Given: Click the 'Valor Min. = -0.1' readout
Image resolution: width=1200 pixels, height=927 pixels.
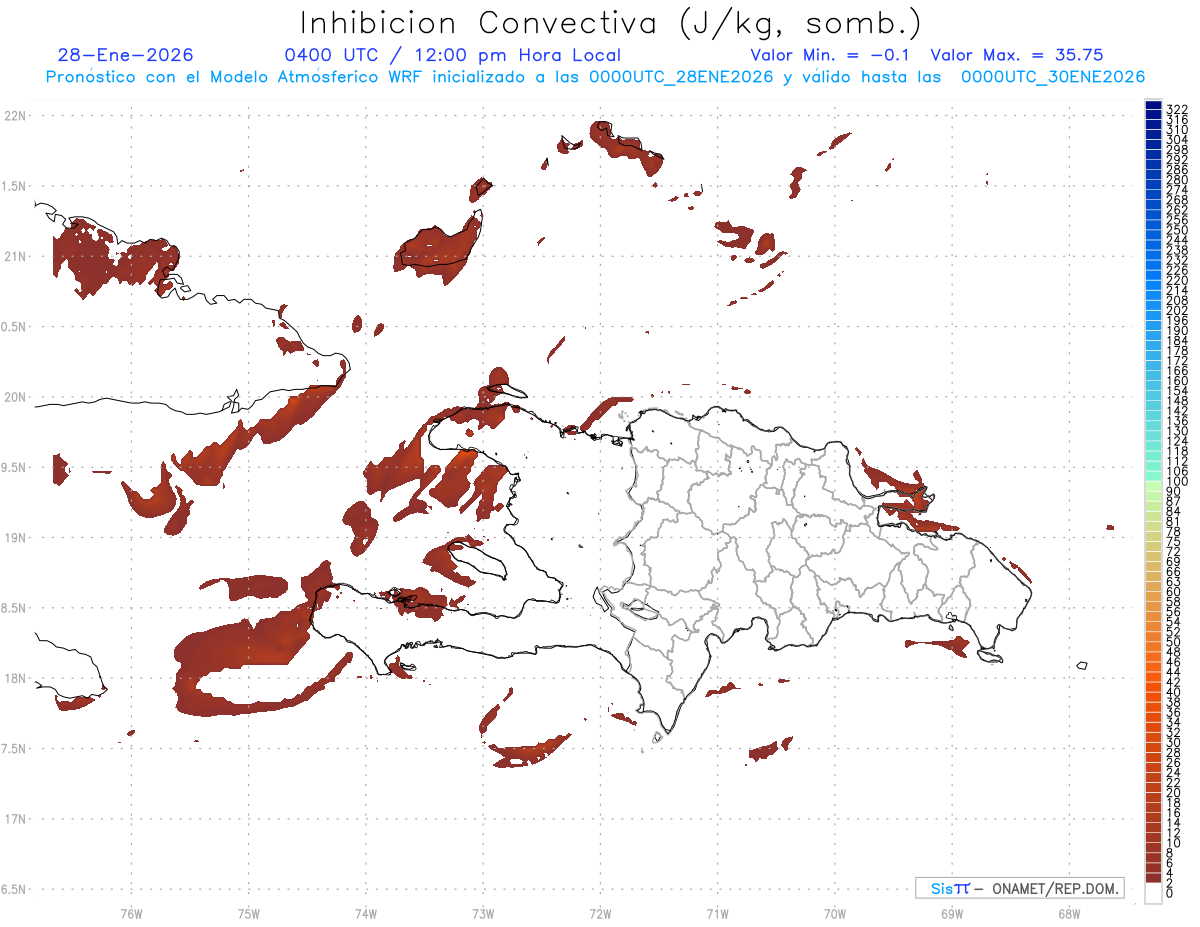Looking at the screenshot, I should click(x=830, y=56).
